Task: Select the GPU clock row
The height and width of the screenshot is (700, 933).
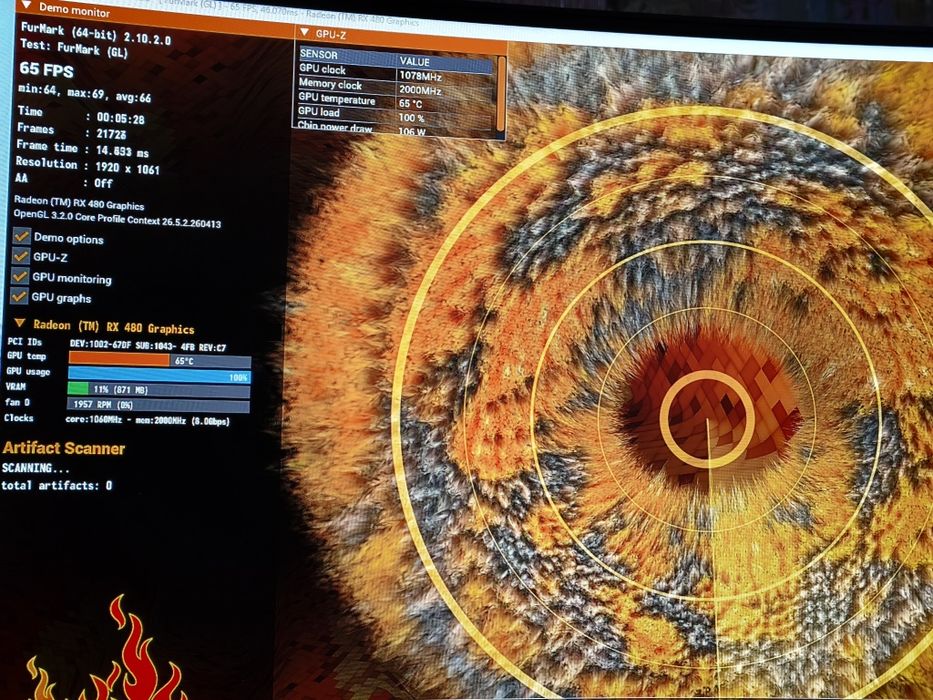Action: coord(396,73)
